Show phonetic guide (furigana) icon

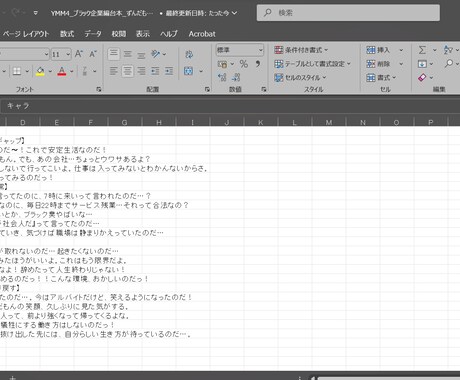(x=85, y=71)
